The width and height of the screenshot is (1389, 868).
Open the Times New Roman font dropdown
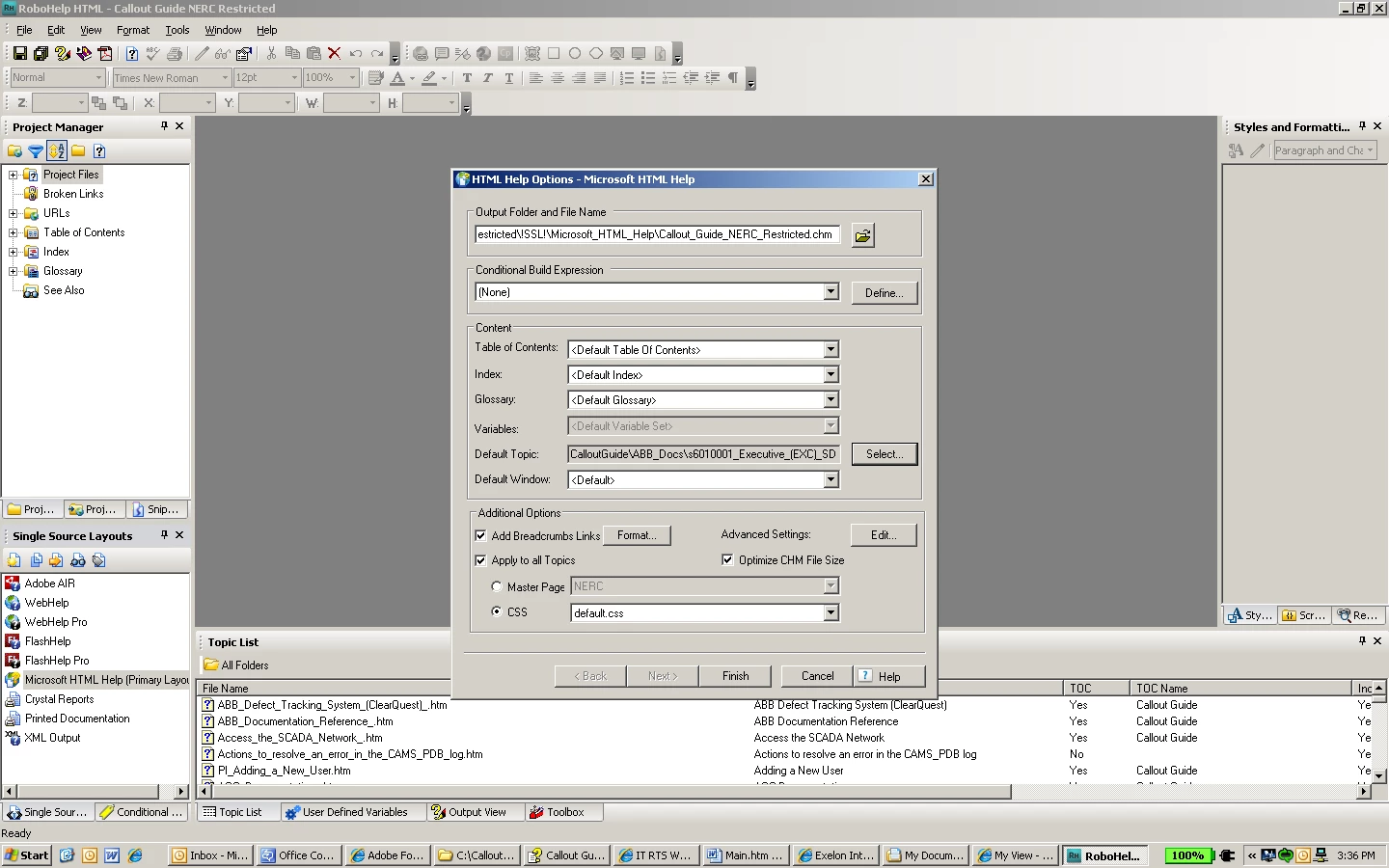tap(225, 78)
